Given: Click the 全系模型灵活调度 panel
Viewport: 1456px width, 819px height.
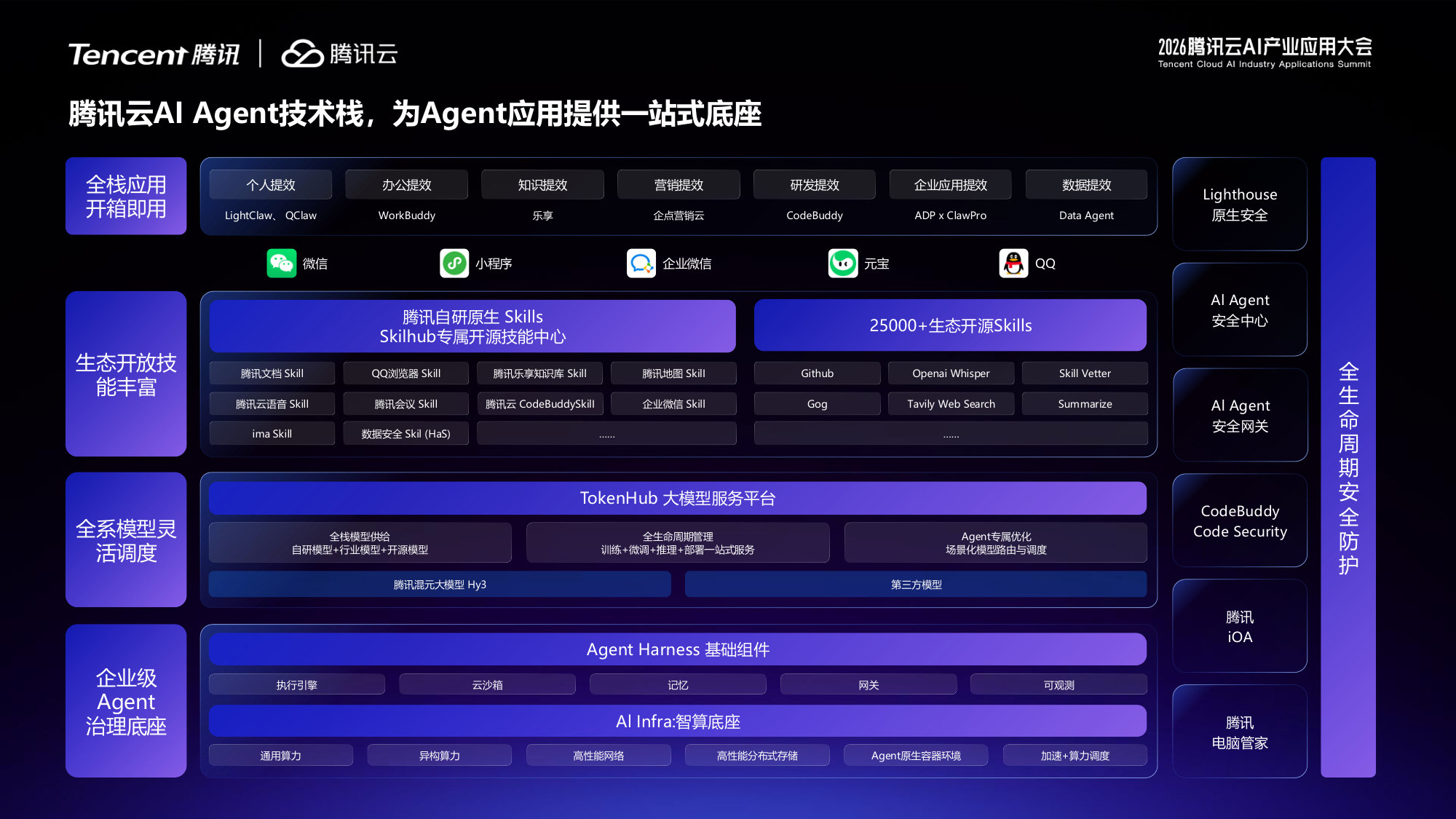Looking at the screenshot, I should click(126, 540).
